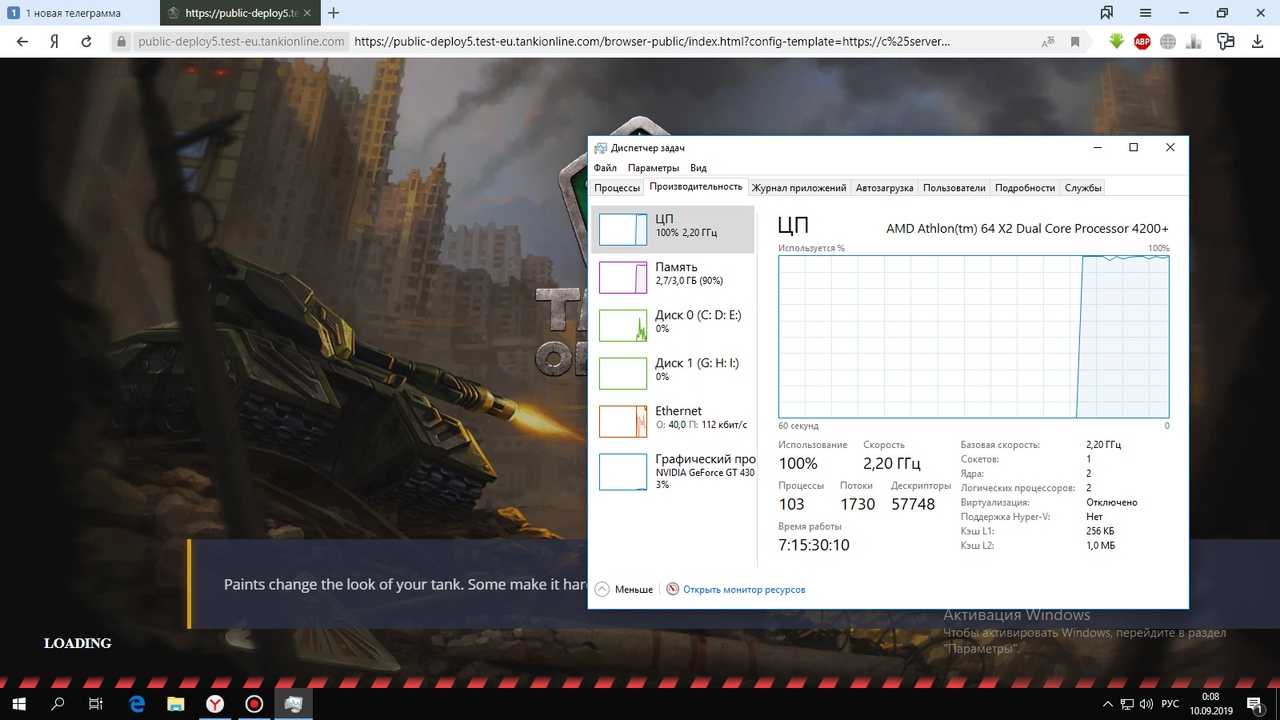Click the Task Manager title bar icon
The height and width of the screenshot is (720, 1280).
point(600,147)
